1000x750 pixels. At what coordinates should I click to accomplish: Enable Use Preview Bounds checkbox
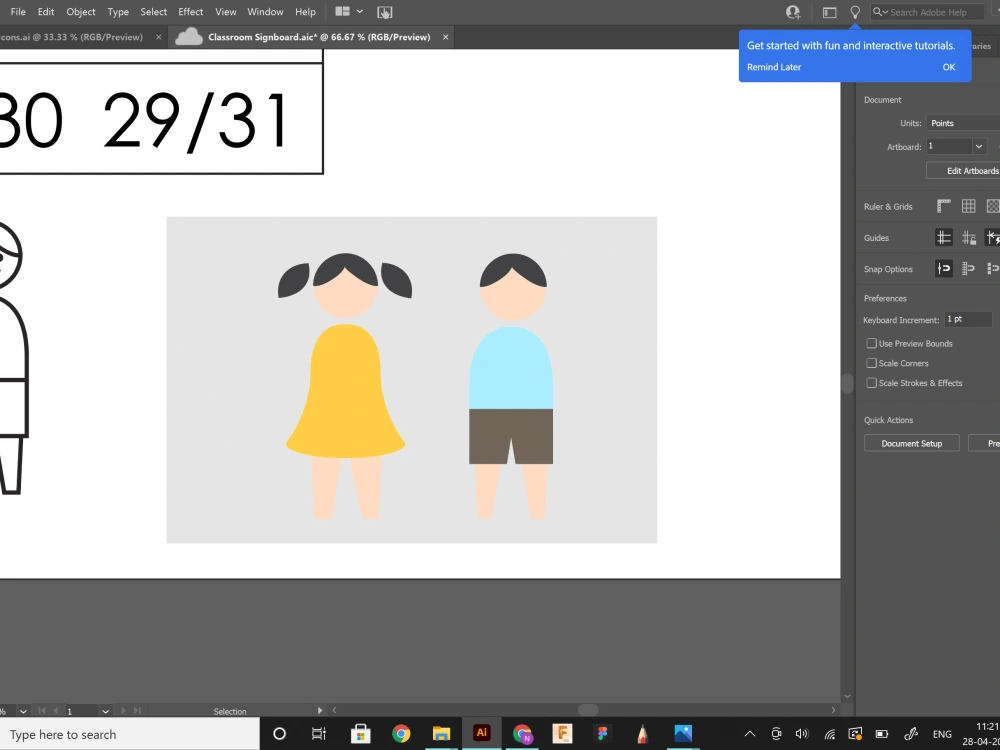871,343
